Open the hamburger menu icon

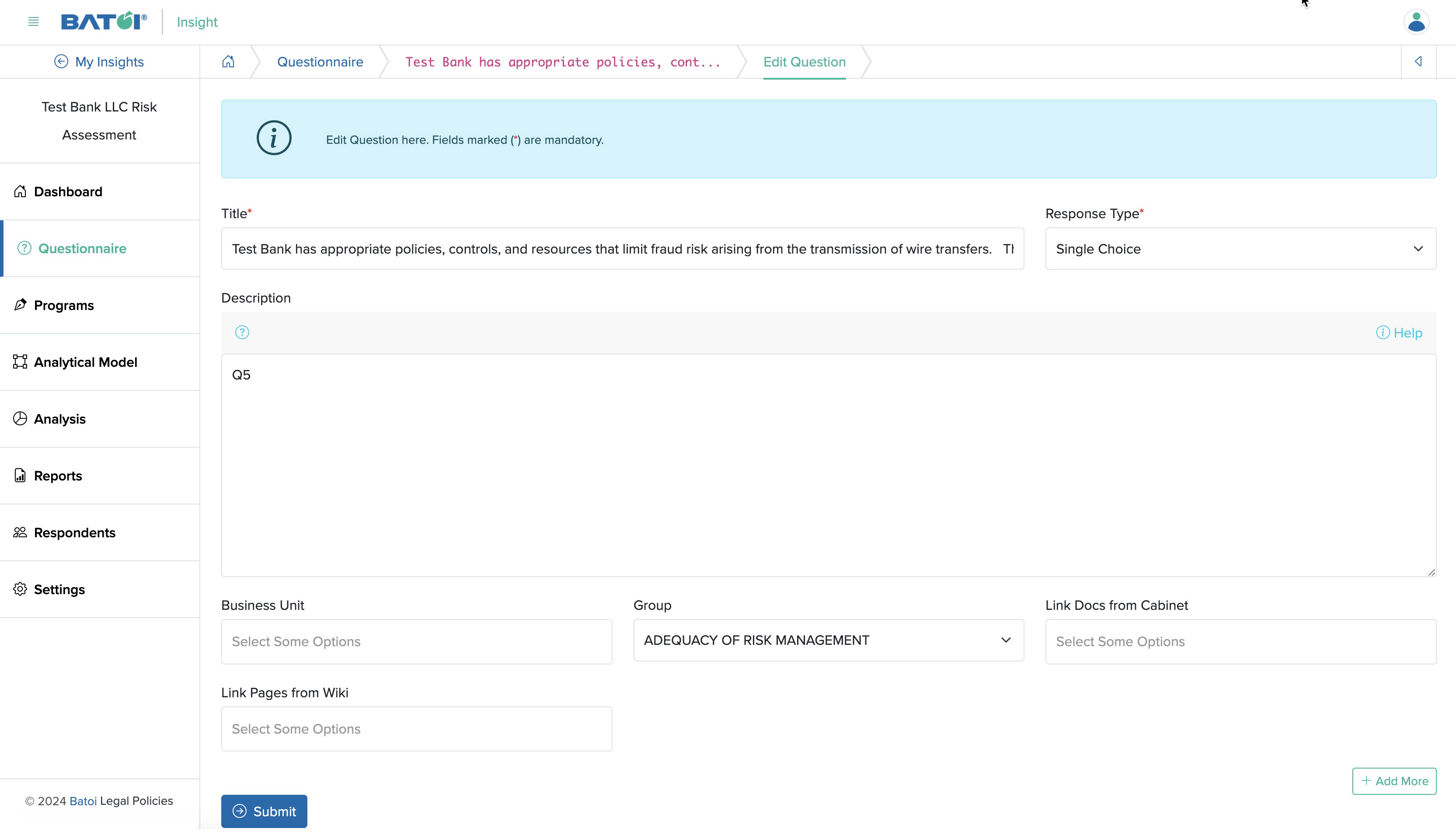[x=33, y=22]
